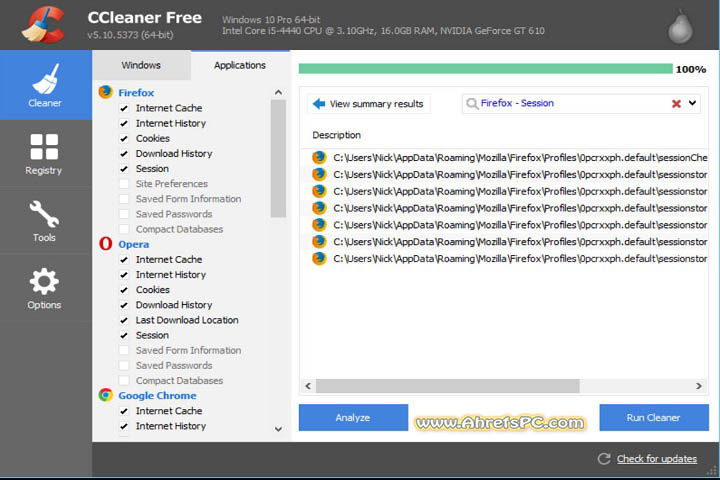This screenshot has width=720, height=480.
Task: Enable Opera Saved Passwords
Action: point(124,366)
